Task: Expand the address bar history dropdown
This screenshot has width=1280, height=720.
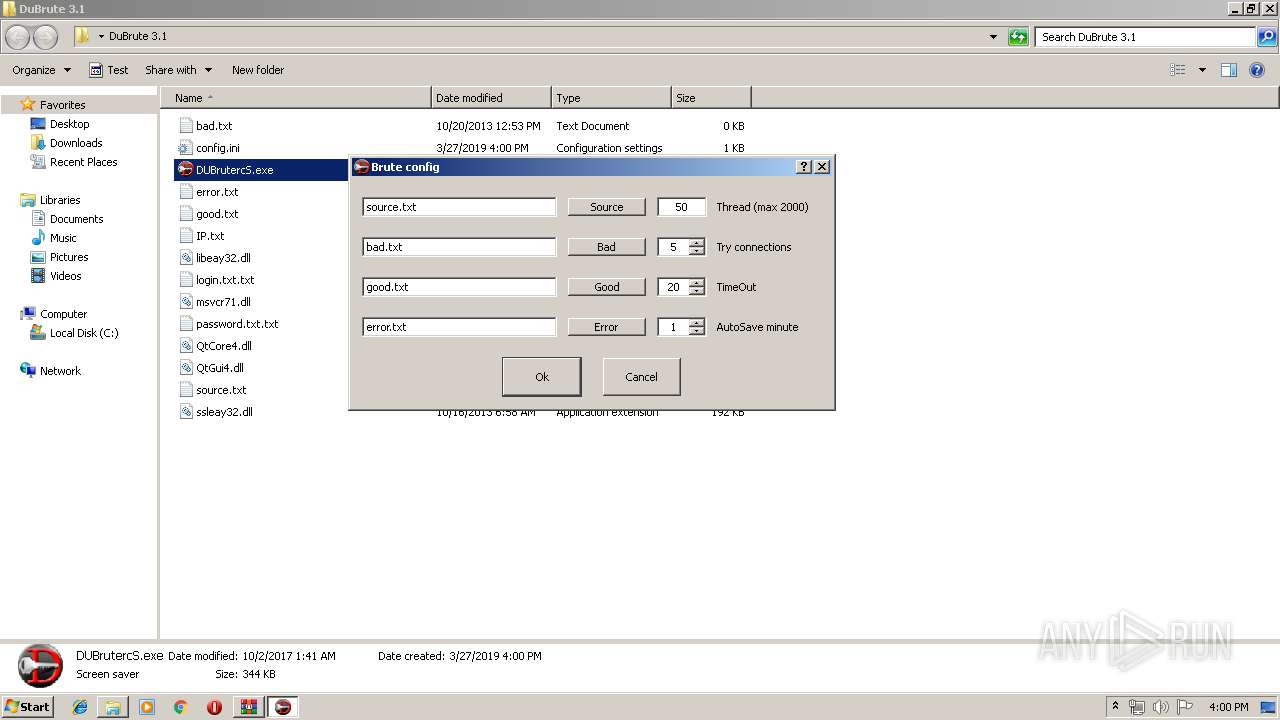Action: click(993, 37)
